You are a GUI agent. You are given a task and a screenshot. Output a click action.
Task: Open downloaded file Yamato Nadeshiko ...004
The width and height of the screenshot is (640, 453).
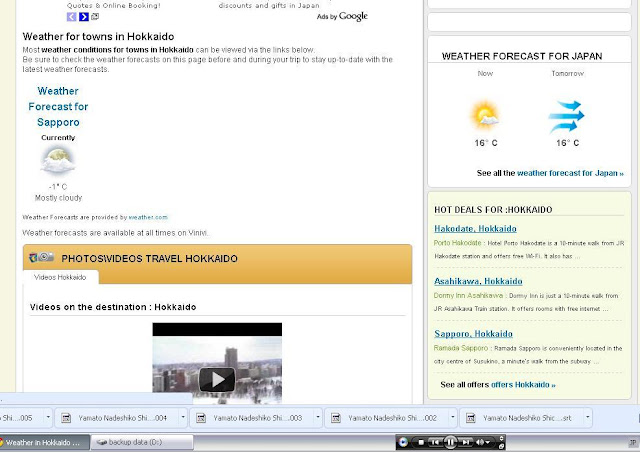(x=122, y=418)
